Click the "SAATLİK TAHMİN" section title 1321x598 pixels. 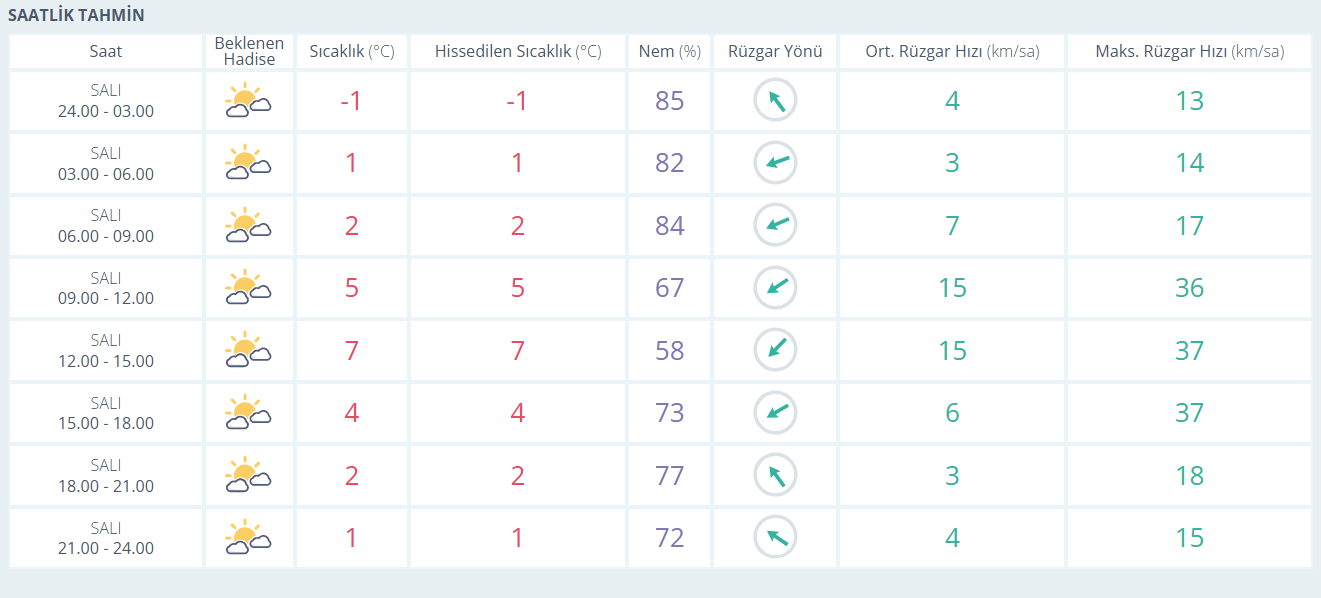76,15
